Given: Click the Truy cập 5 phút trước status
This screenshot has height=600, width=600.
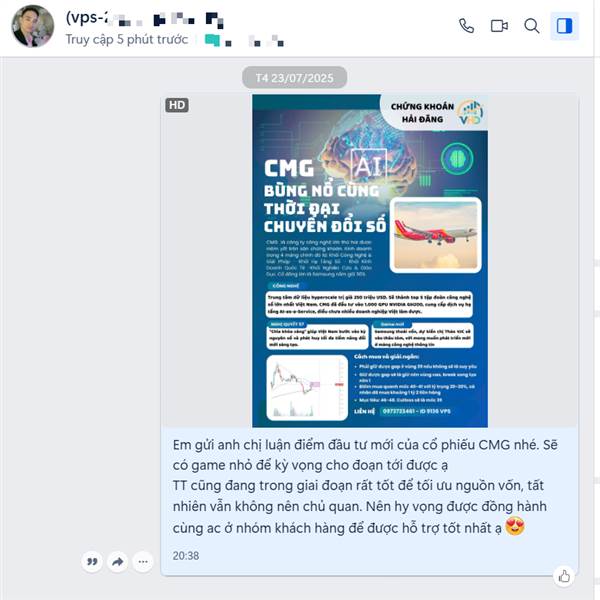Looking at the screenshot, I should tap(127, 39).
